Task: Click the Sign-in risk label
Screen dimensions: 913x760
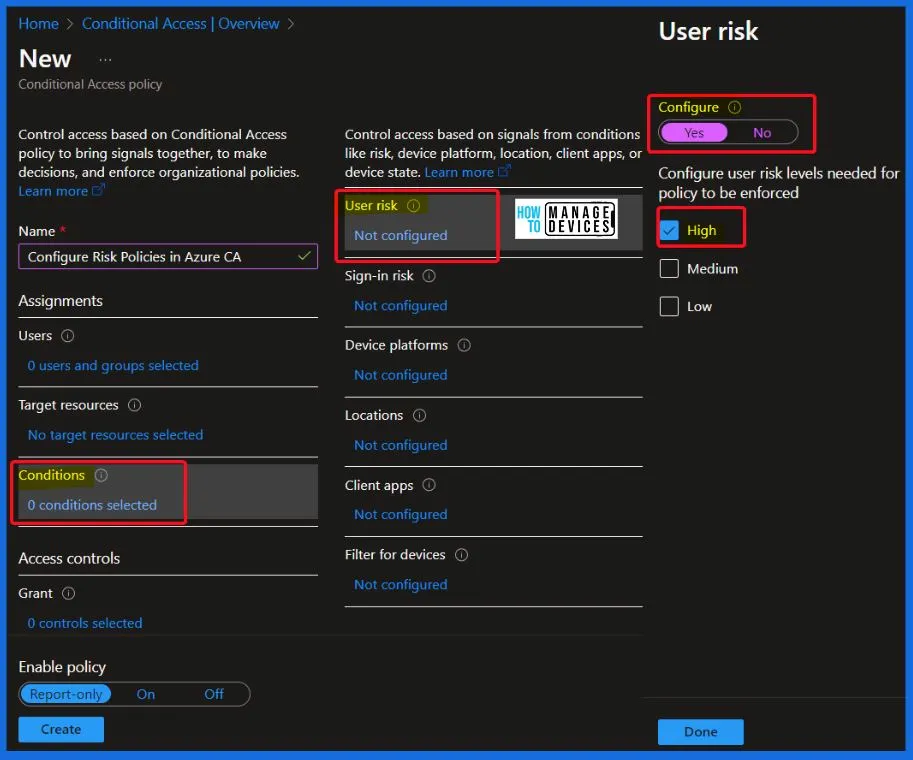Action: (x=379, y=276)
